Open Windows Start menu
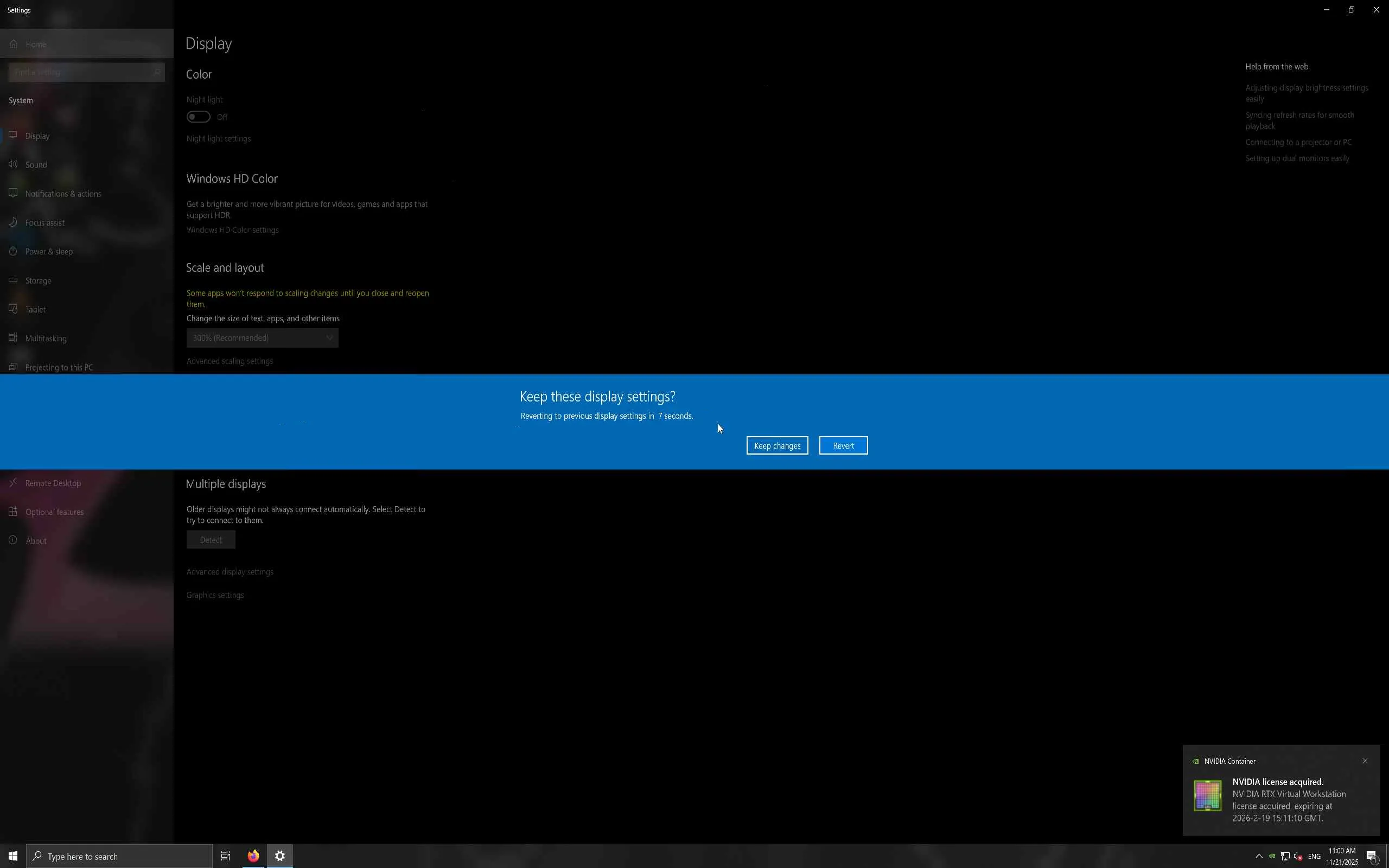Image resolution: width=1389 pixels, height=868 pixels. click(x=12, y=856)
